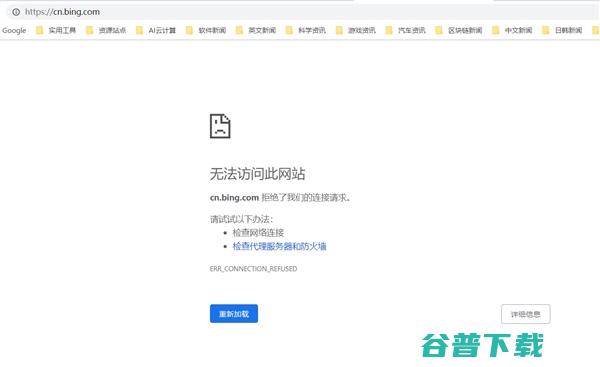The image size is (600, 367).
Task: Click the https://cn.bing.com address field
Action: 302,12
